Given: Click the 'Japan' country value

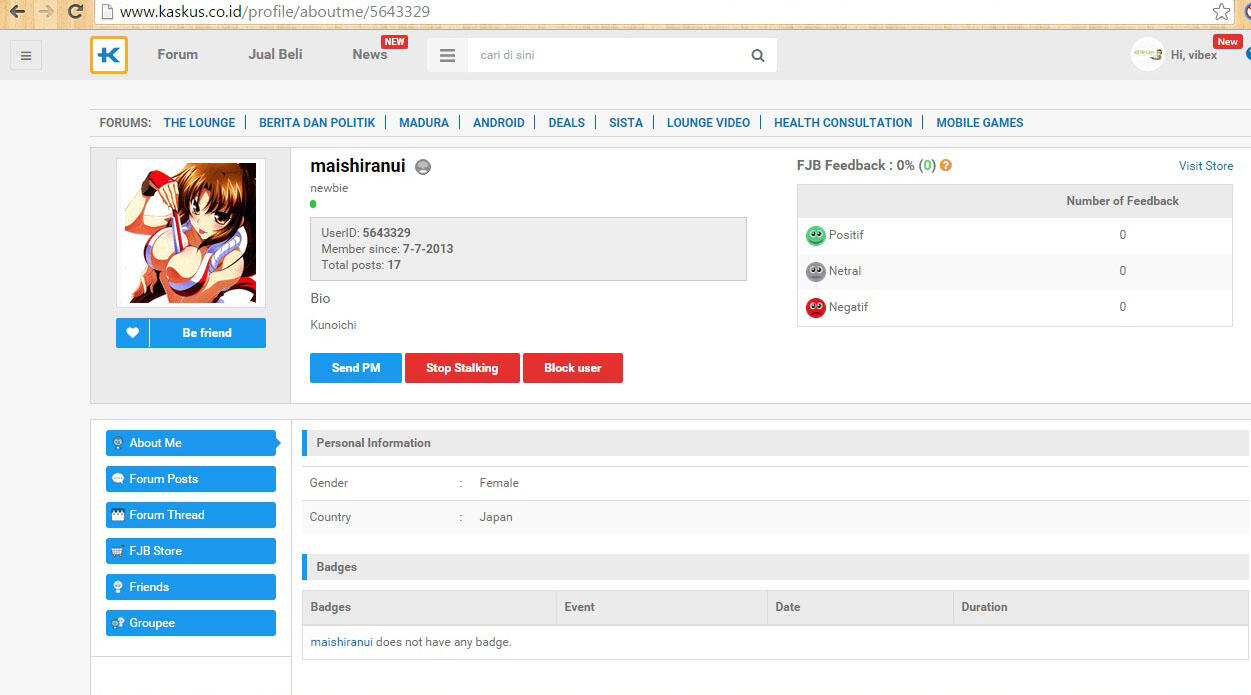Looking at the screenshot, I should [x=496, y=517].
